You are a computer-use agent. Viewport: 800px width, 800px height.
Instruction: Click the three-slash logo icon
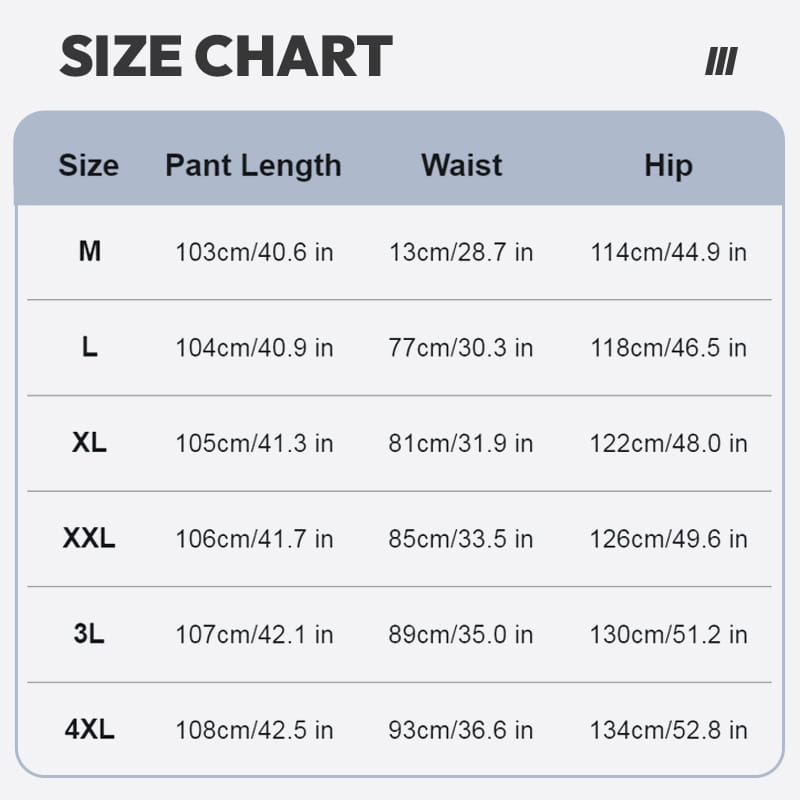[x=721, y=61]
